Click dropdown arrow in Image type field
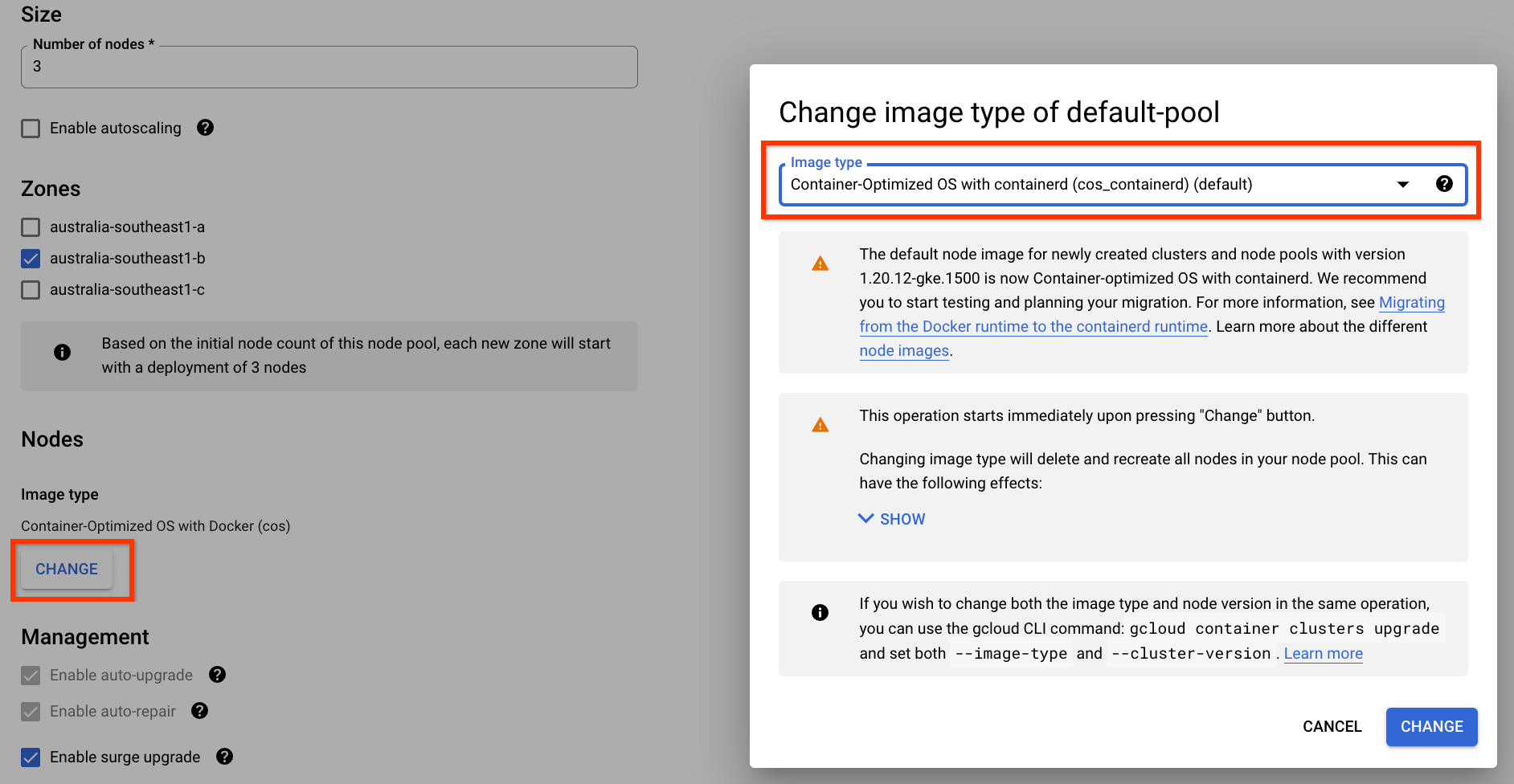 1403,185
